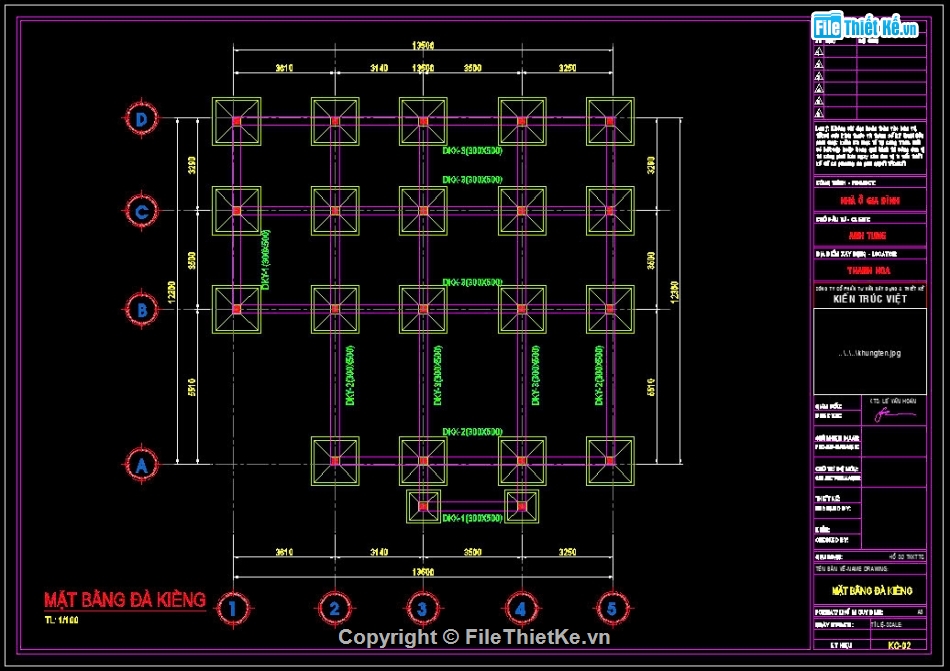Click the "3200" dimension left of the plan

point(192,165)
